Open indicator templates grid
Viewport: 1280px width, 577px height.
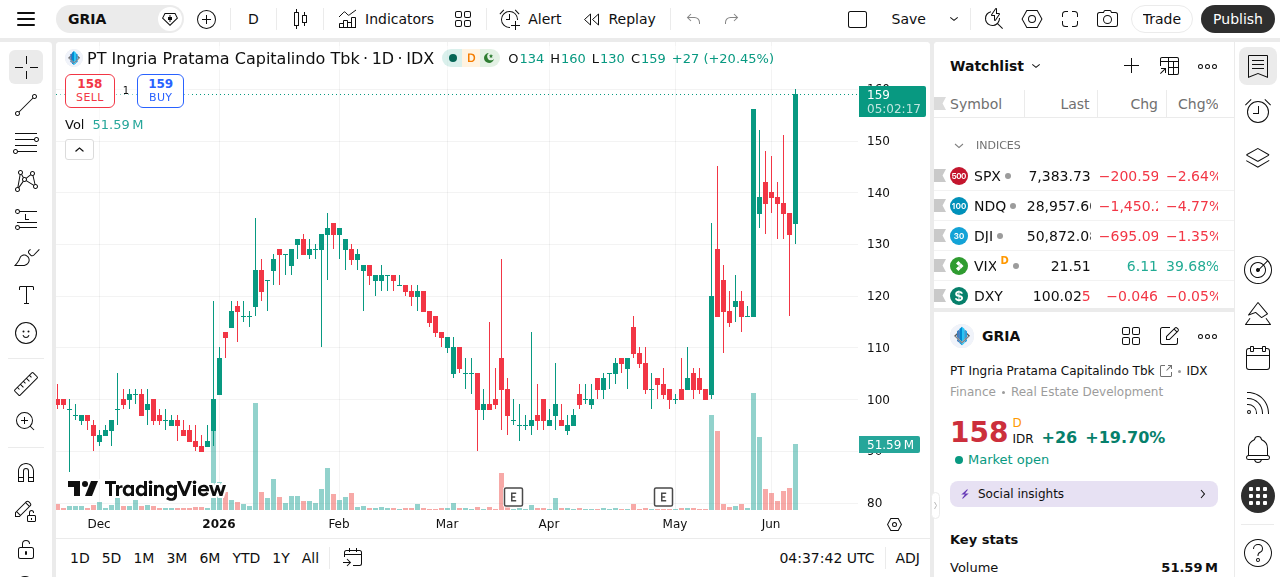pyautogui.click(x=463, y=19)
